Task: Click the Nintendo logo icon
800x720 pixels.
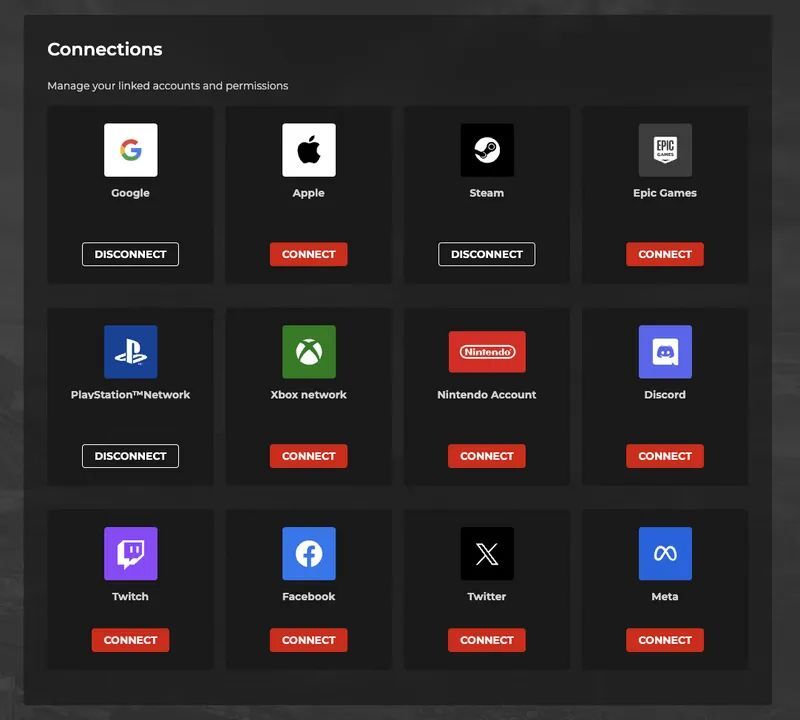Action: [x=487, y=352]
